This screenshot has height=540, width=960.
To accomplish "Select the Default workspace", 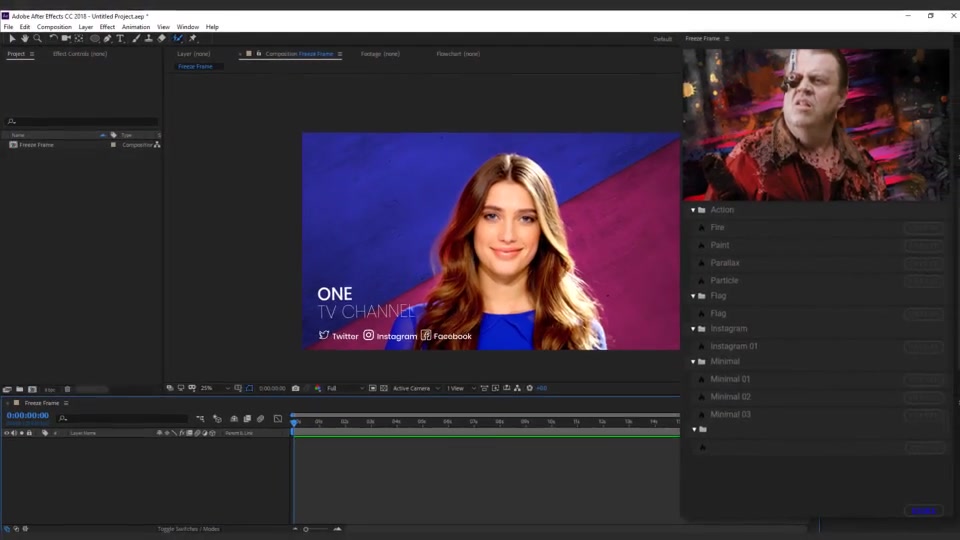I will [x=662, y=39].
